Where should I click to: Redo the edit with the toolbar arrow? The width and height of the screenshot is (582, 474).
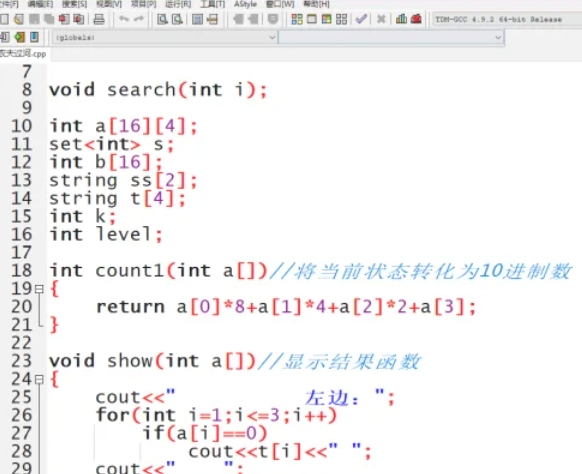click(139, 19)
